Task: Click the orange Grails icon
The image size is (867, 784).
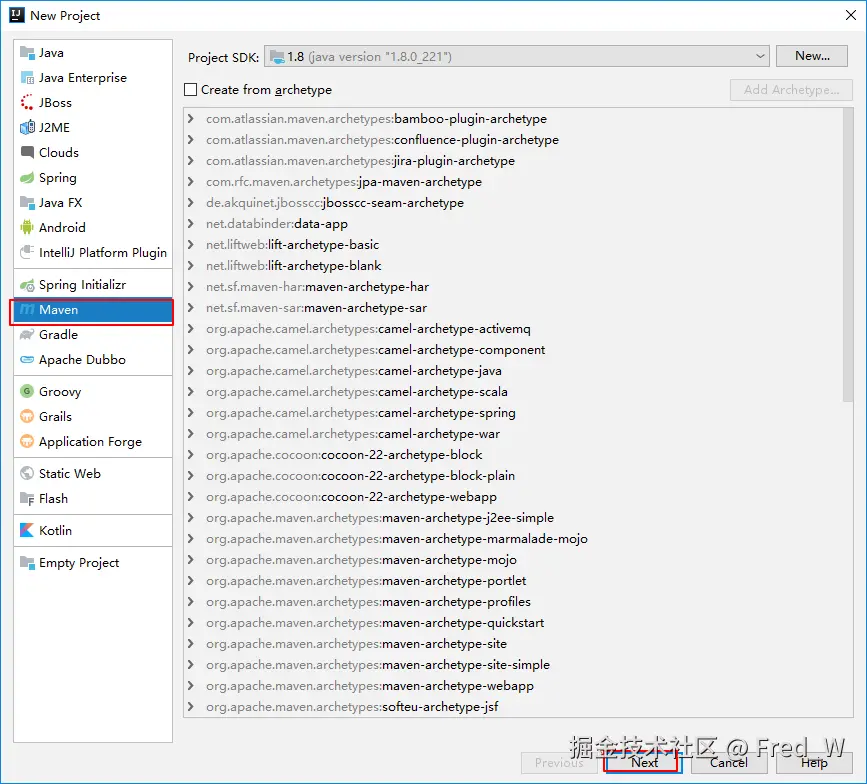Action: tap(27, 416)
